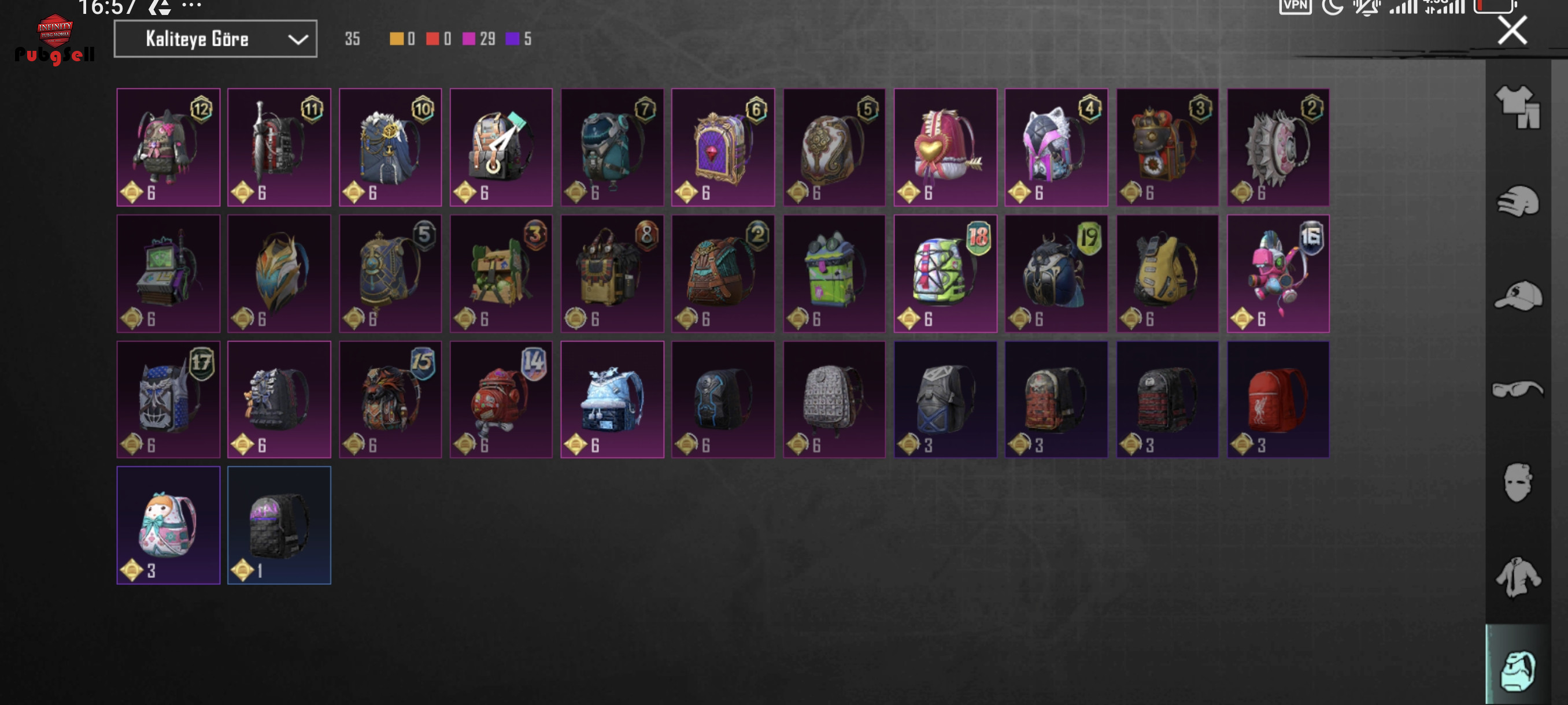Click the pink quality count 29

(487, 39)
